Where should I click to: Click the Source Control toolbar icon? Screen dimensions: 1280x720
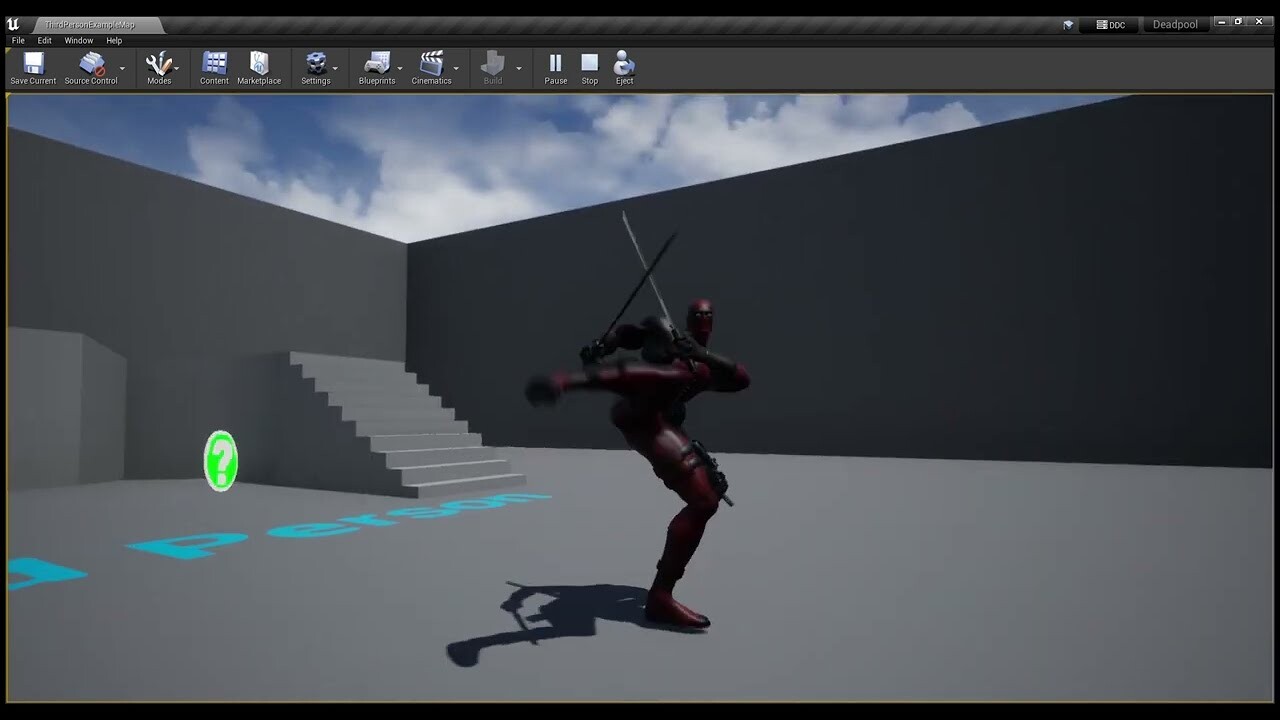point(90,65)
